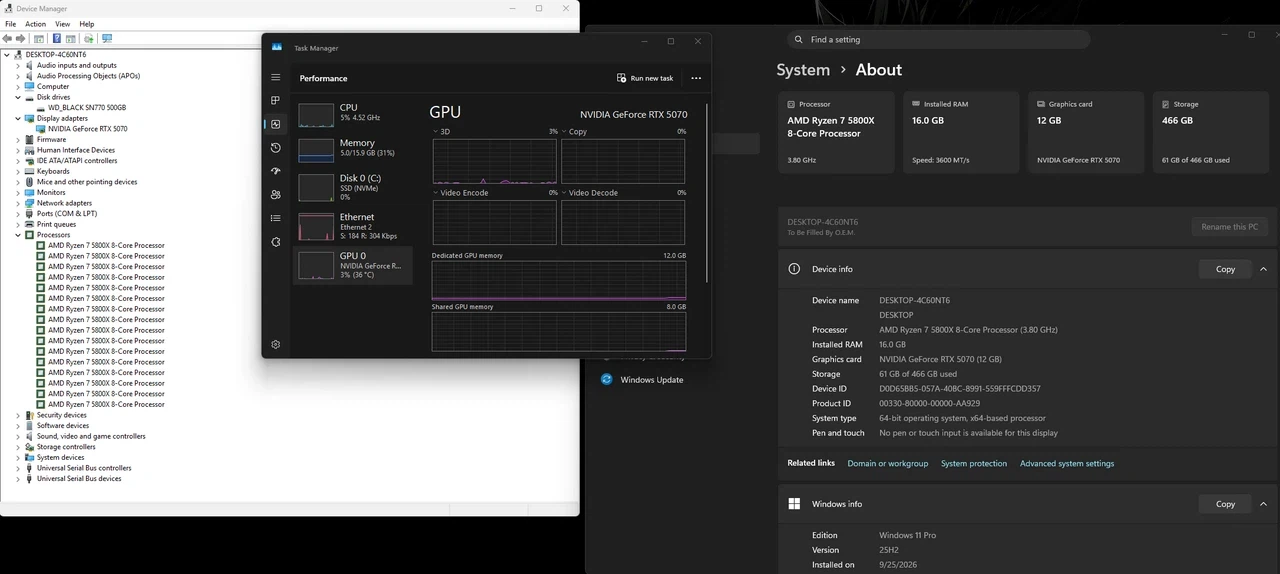Open Task Manager navigation hamburger menu

[276, 77]
